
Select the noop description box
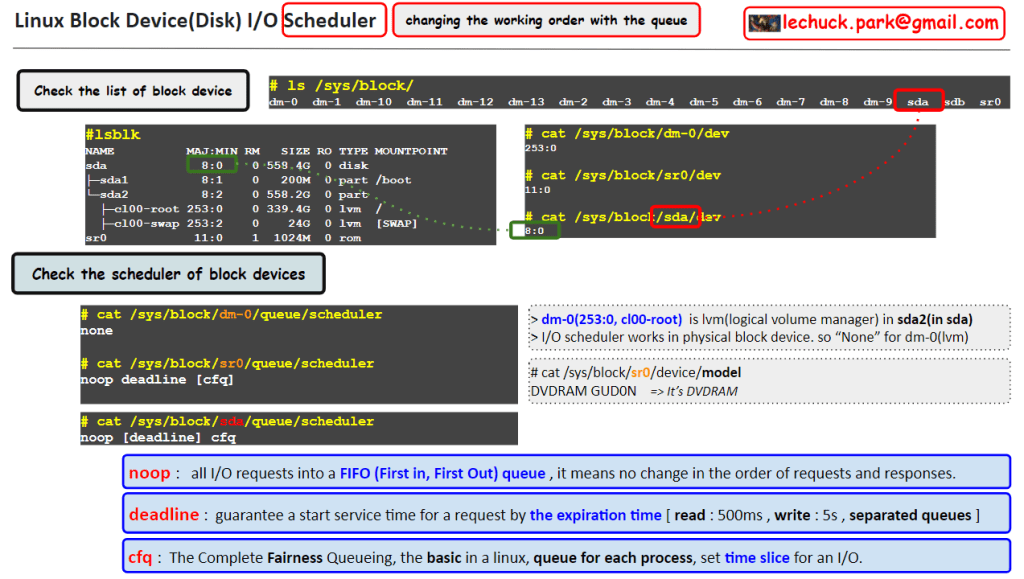click(566, 473)
